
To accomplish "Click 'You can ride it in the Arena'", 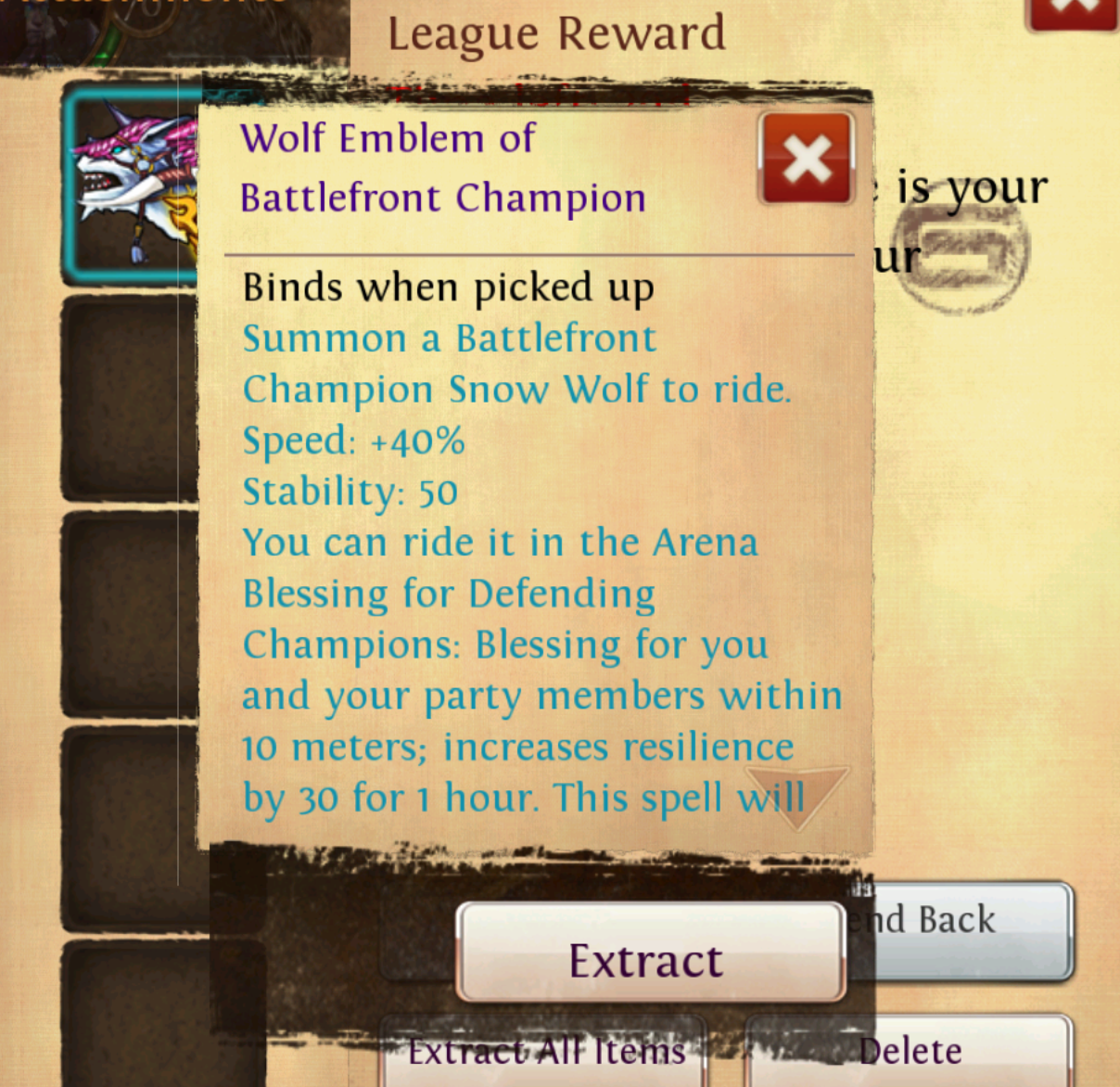I will (501, 543).
